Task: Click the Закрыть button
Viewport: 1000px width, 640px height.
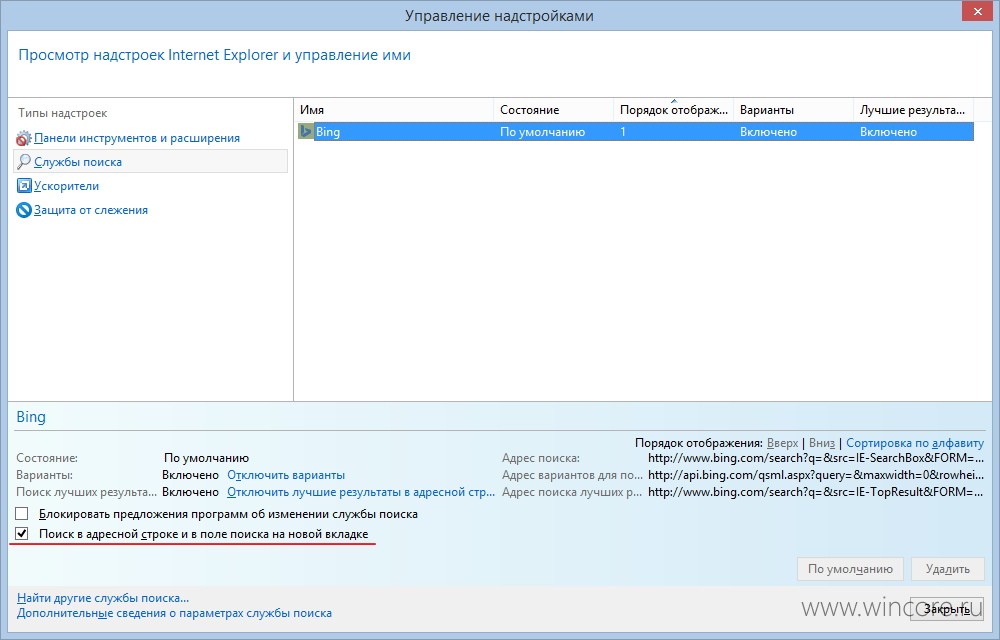Action: click(x=947, y=609)
